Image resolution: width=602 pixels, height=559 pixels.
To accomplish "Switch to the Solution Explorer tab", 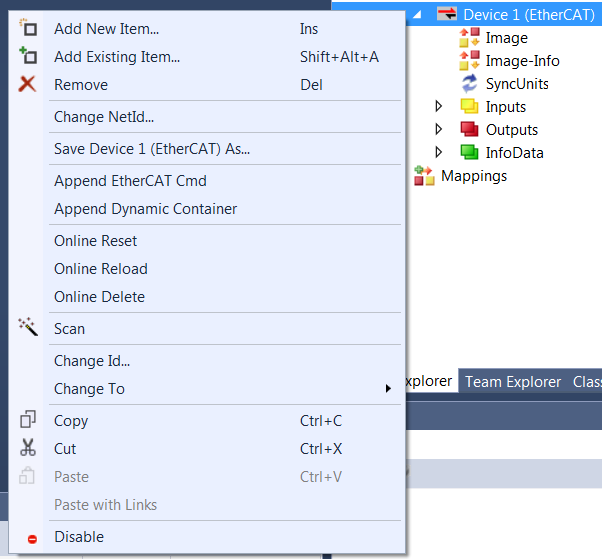I will click(432, 381).
